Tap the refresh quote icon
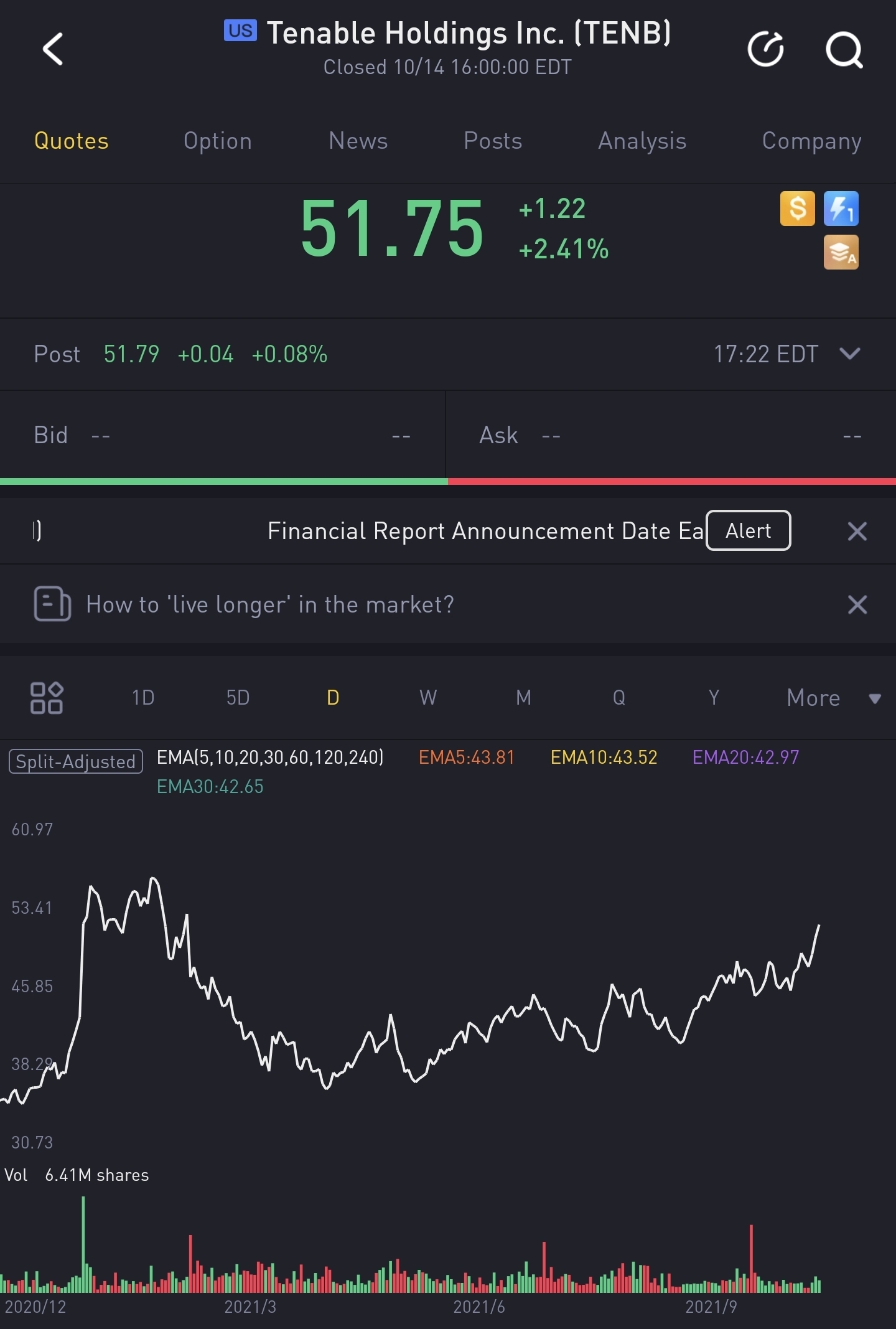Screen dimensions: 896x1329 pos(765,49)
